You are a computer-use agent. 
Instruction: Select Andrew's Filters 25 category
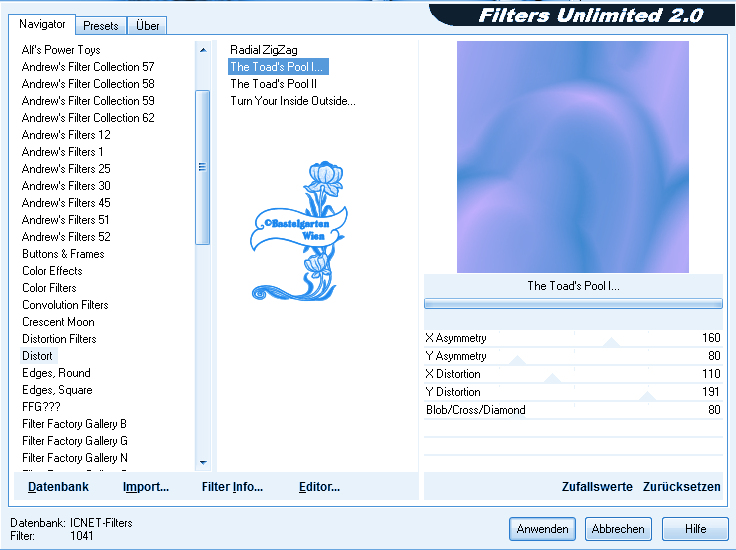click(66, 168)
